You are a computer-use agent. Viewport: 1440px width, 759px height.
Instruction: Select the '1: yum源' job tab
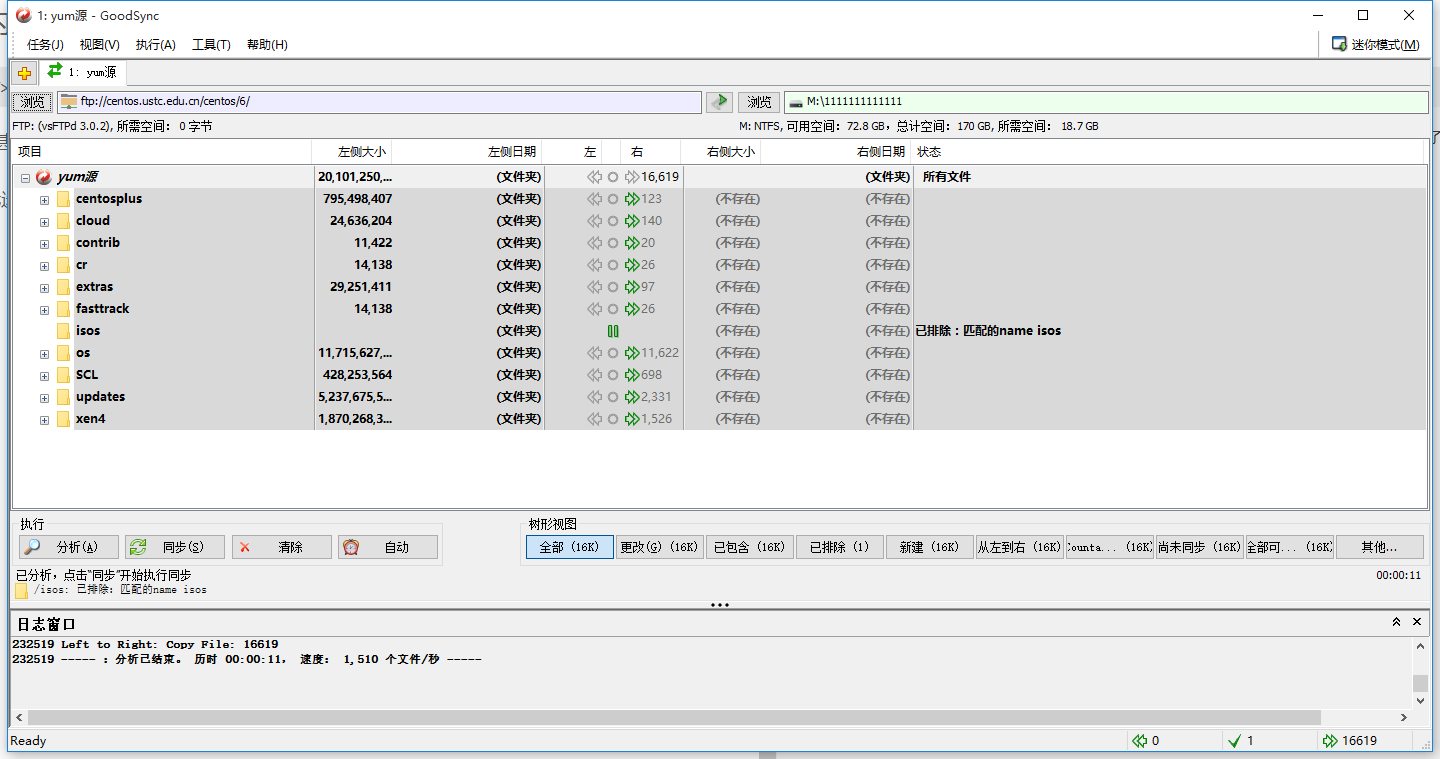pyautogui.click(x=82, y=72)
